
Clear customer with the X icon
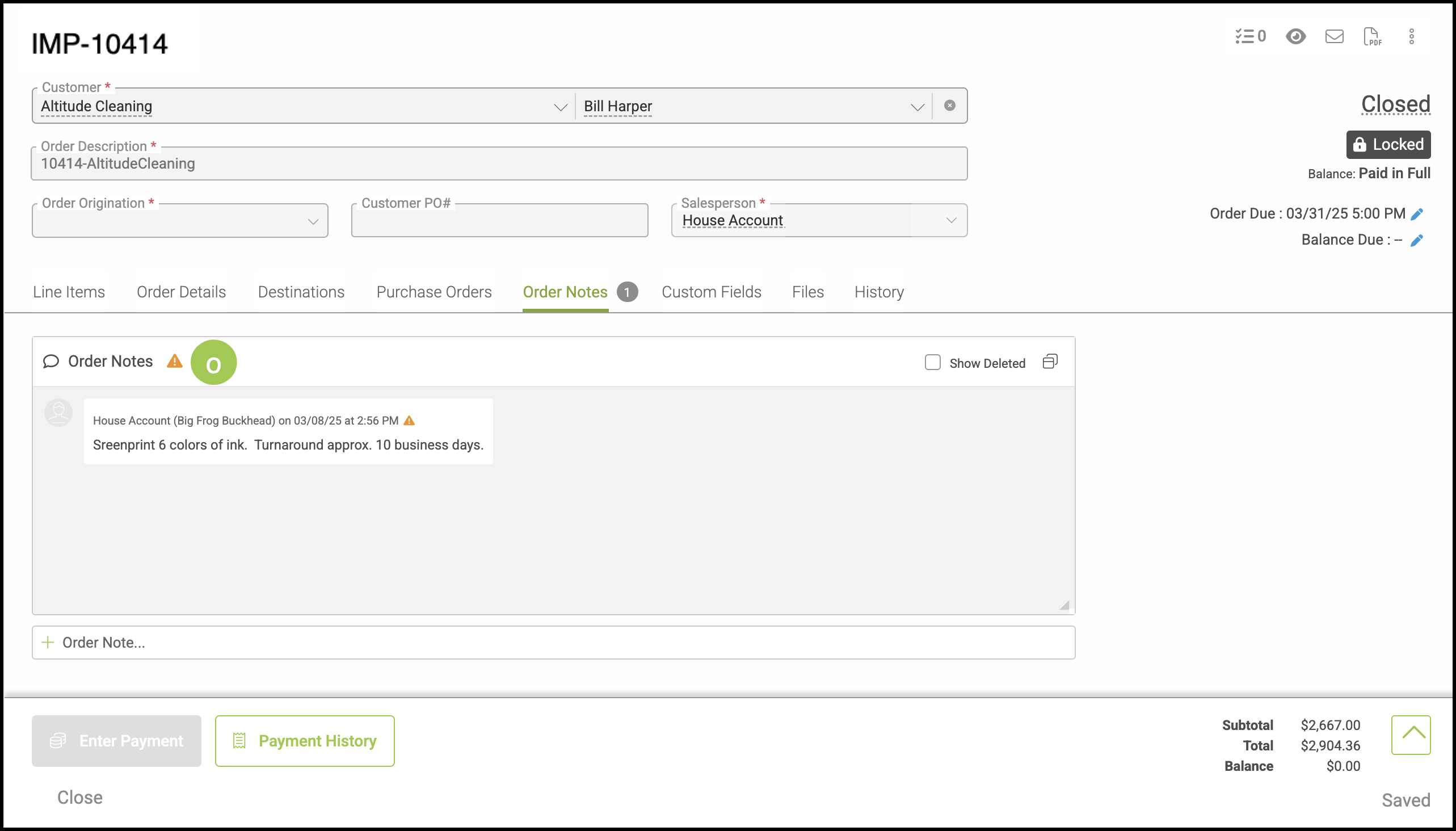pos(949,106)
